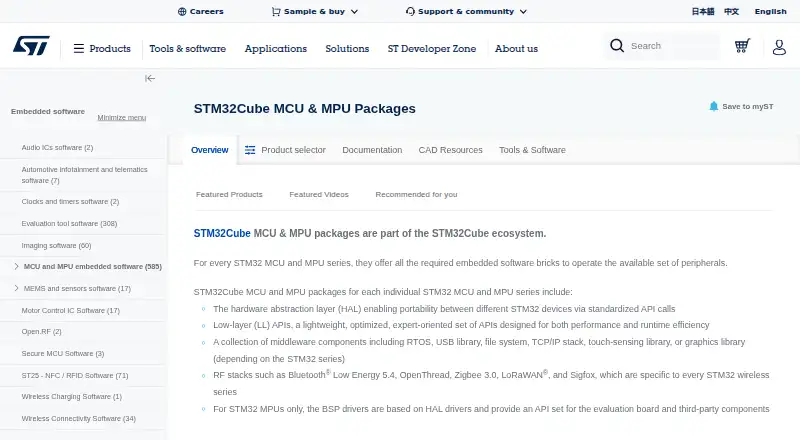Switch language to Japanese

703,11
